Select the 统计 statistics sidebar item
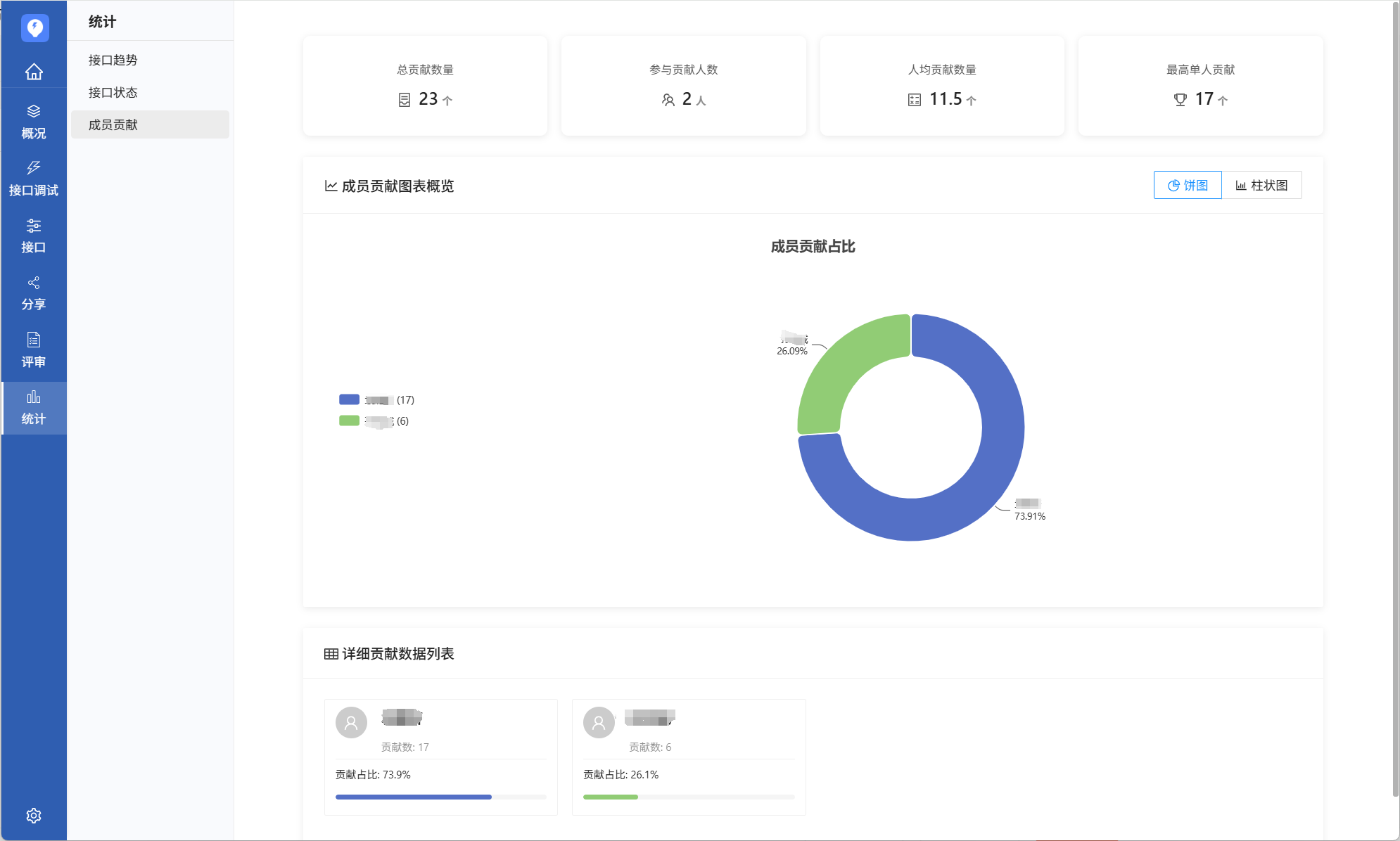This screenshot has width=1400, height=841. pyautogui.click(x=34, y=407)
